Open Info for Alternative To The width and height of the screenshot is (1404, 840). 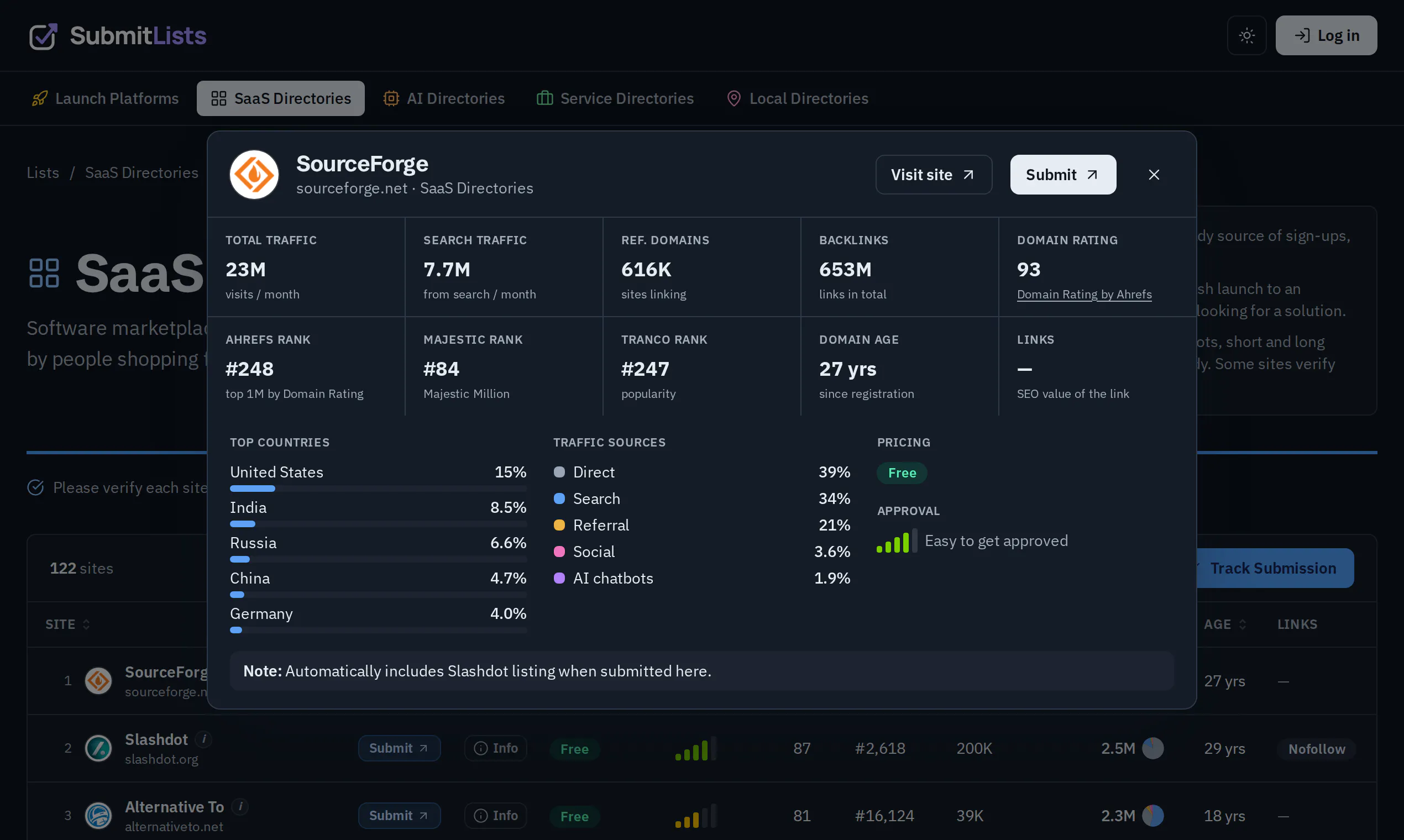tap(495, 815)
